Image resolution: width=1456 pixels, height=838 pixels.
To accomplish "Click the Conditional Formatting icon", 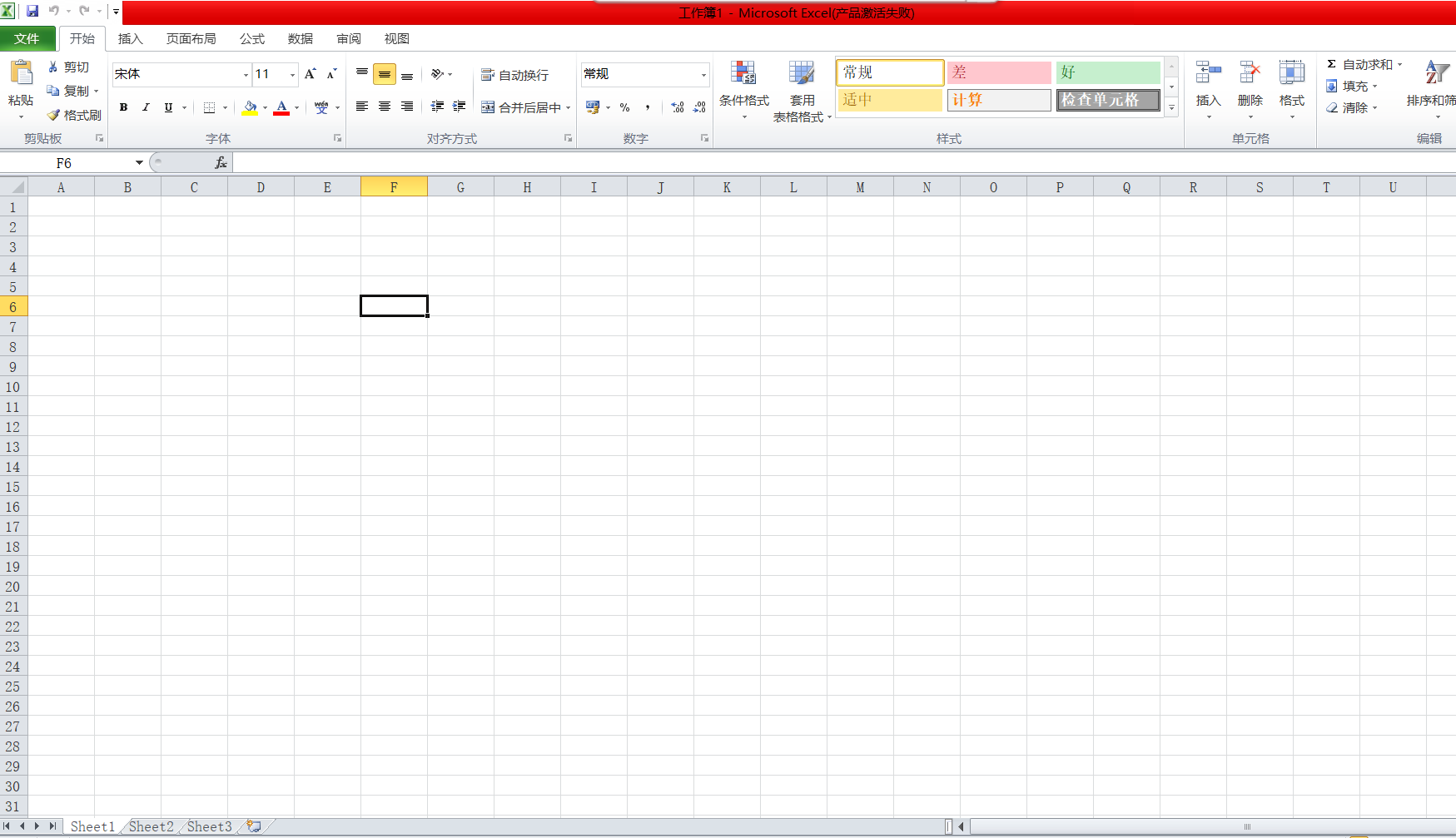I will (x=743, y=75).
